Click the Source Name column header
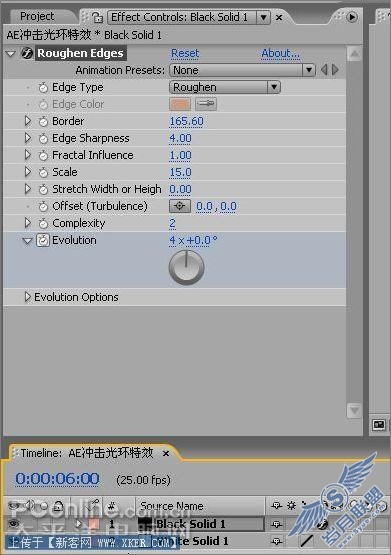 172,506
